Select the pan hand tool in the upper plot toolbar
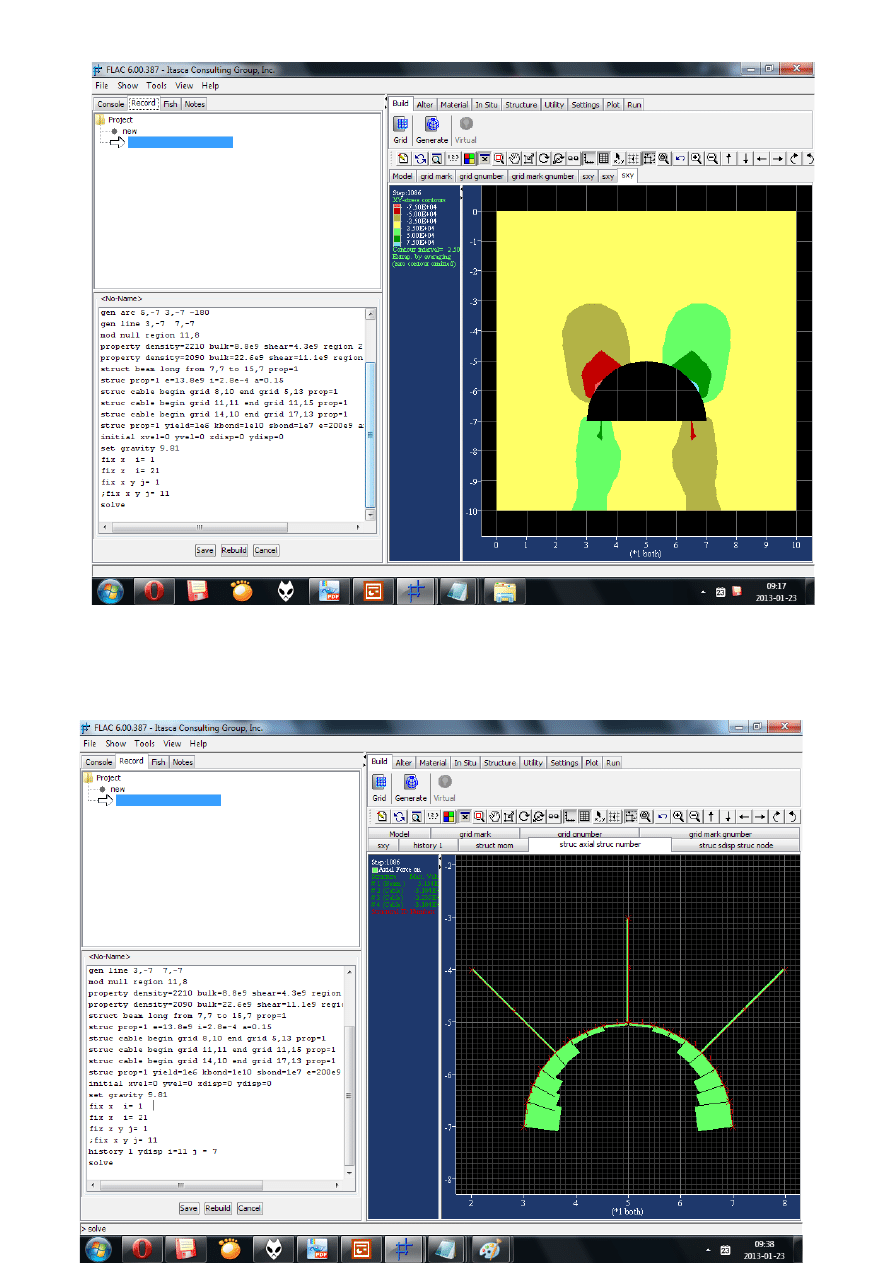The image size is (893, 1263). click(x=514, y=158)
